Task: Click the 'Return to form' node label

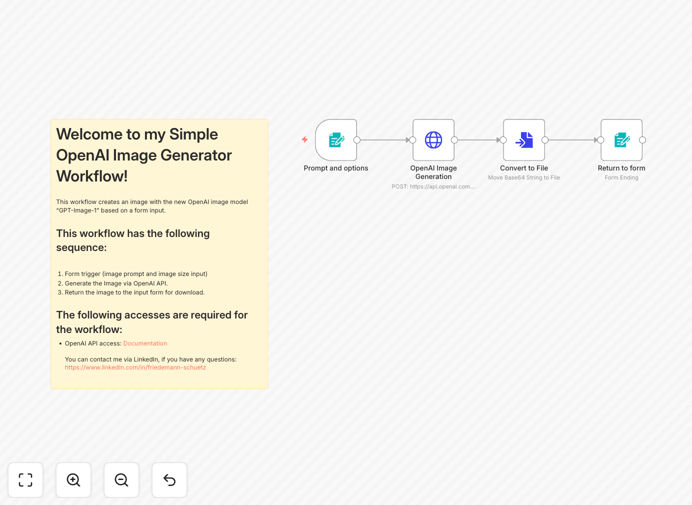Action: point(621,168)
